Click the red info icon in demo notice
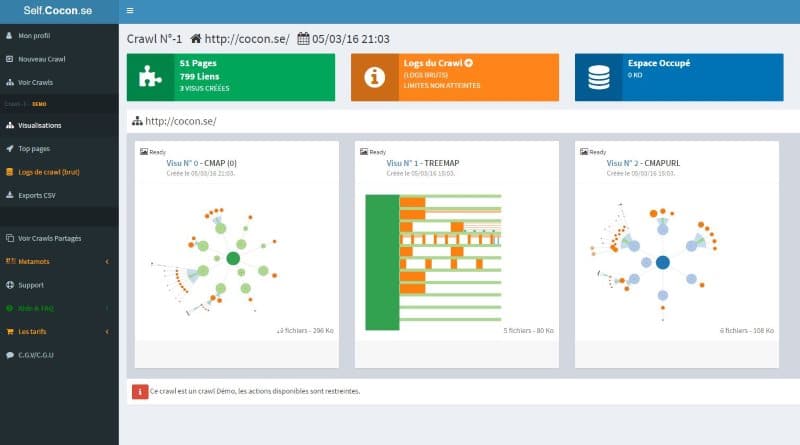This screenshot has width=800, height=445. tap(140, 391)
